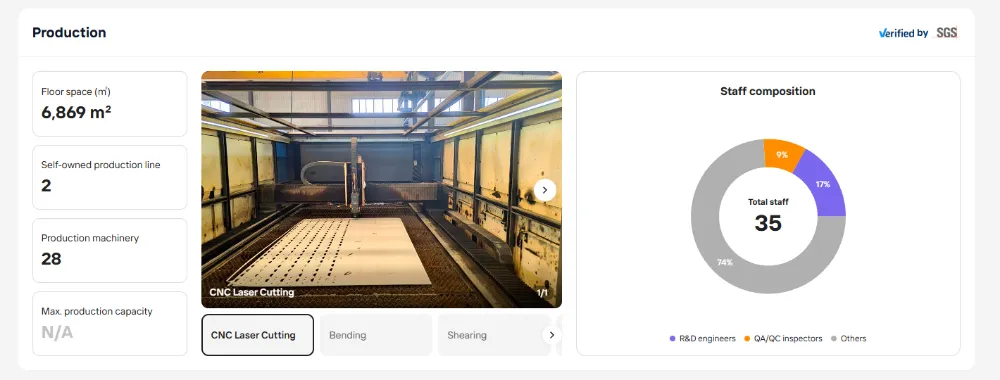Click the SGS verification logo
The image size is (1000, 380).
click(x=946, y=33)
